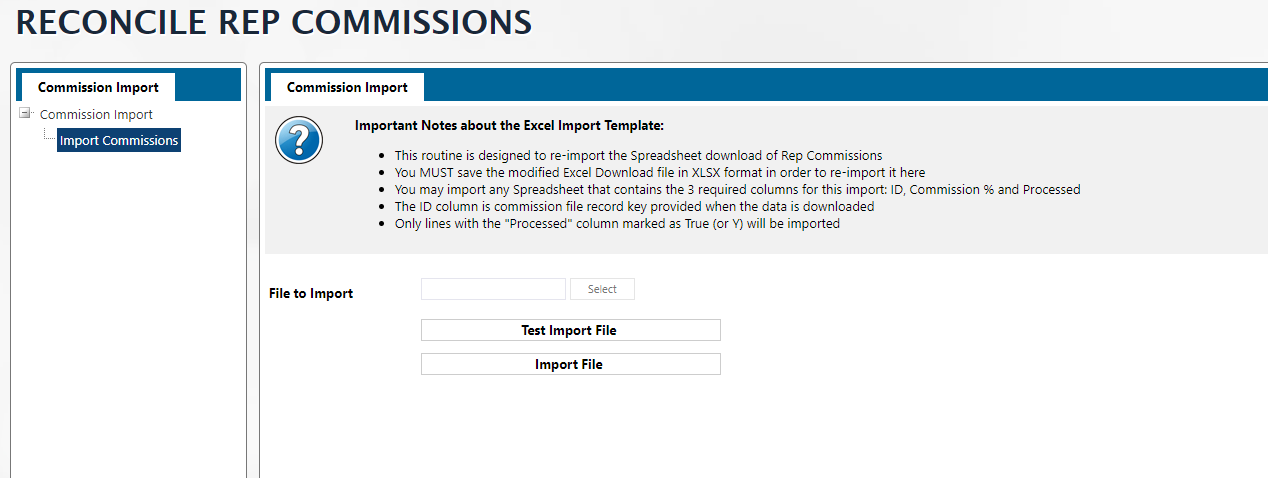The height and width of the screenshot is (478, 1268).
Task: Click empty area below the sidebar tree
Action: [x=128, y=320]
